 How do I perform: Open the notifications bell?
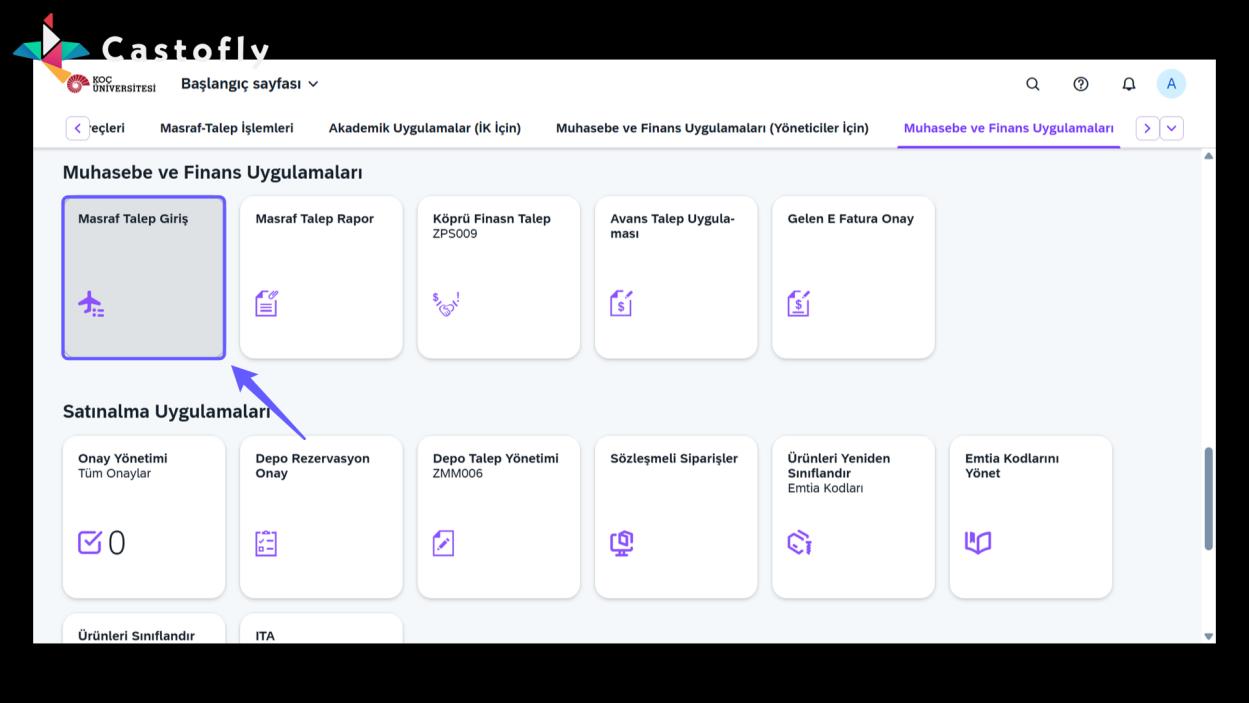[x=1129, y=84]
